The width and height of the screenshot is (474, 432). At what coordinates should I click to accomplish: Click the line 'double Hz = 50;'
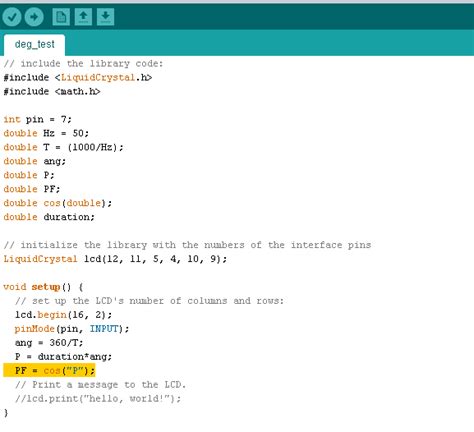(46, 133)
